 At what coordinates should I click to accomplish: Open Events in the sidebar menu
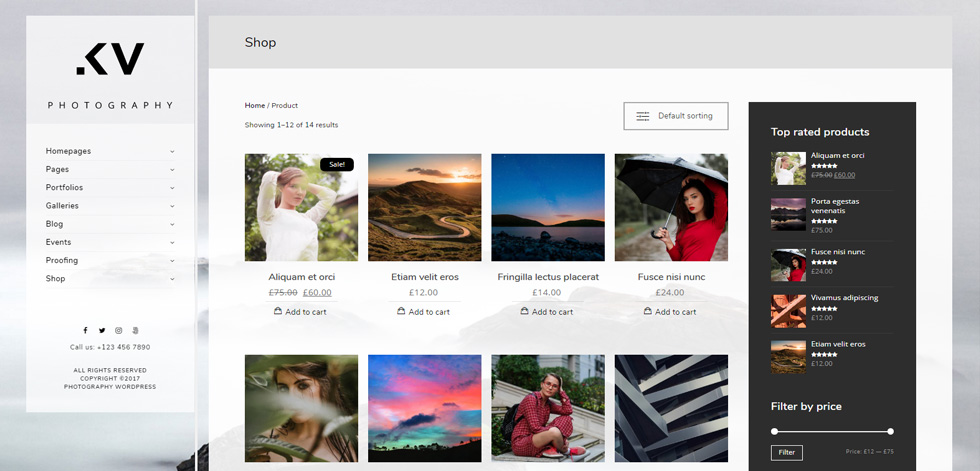(x=59, y=242)
